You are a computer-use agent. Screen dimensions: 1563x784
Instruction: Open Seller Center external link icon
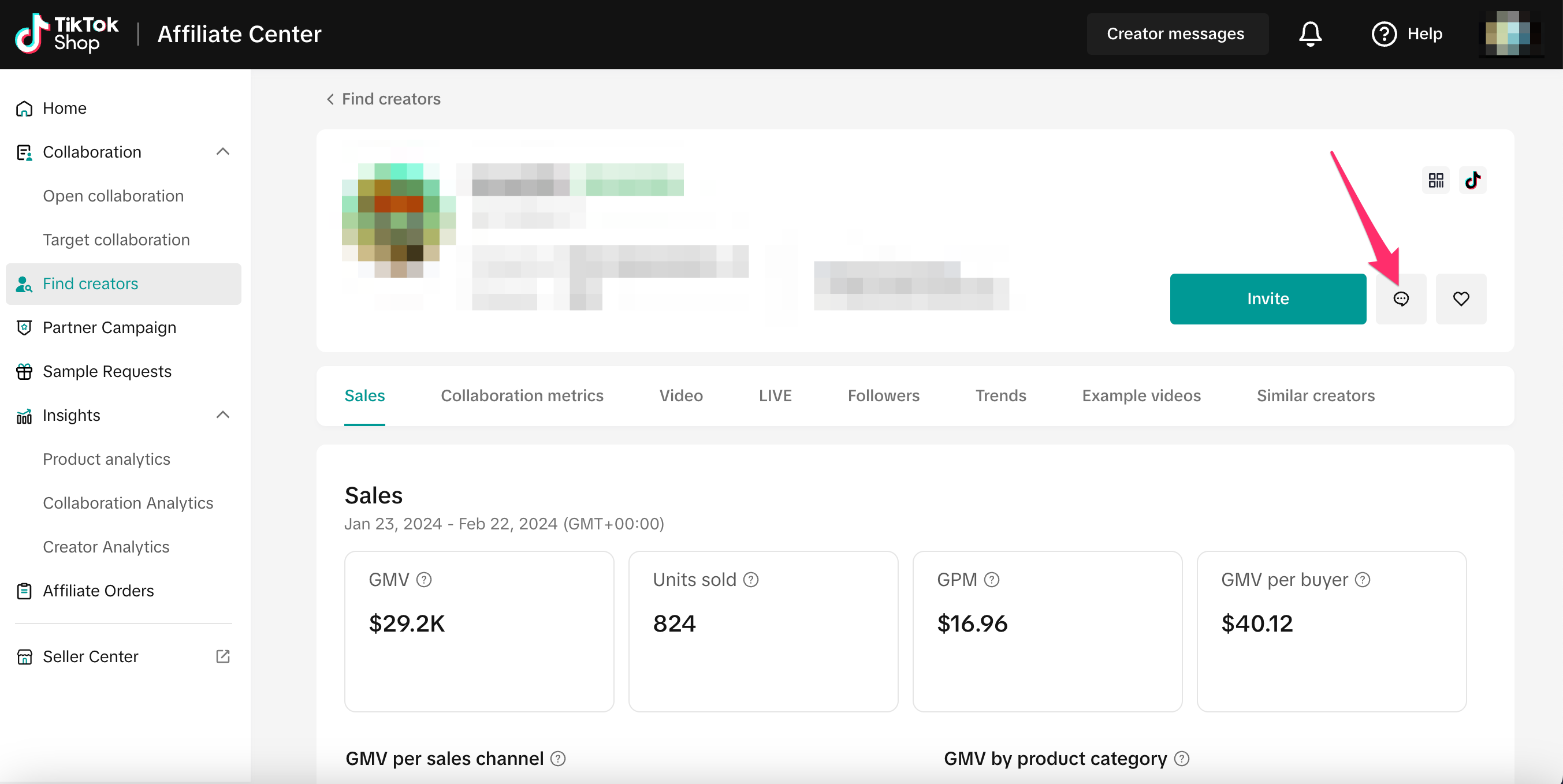pyautogui.click(x=223, y=656)
